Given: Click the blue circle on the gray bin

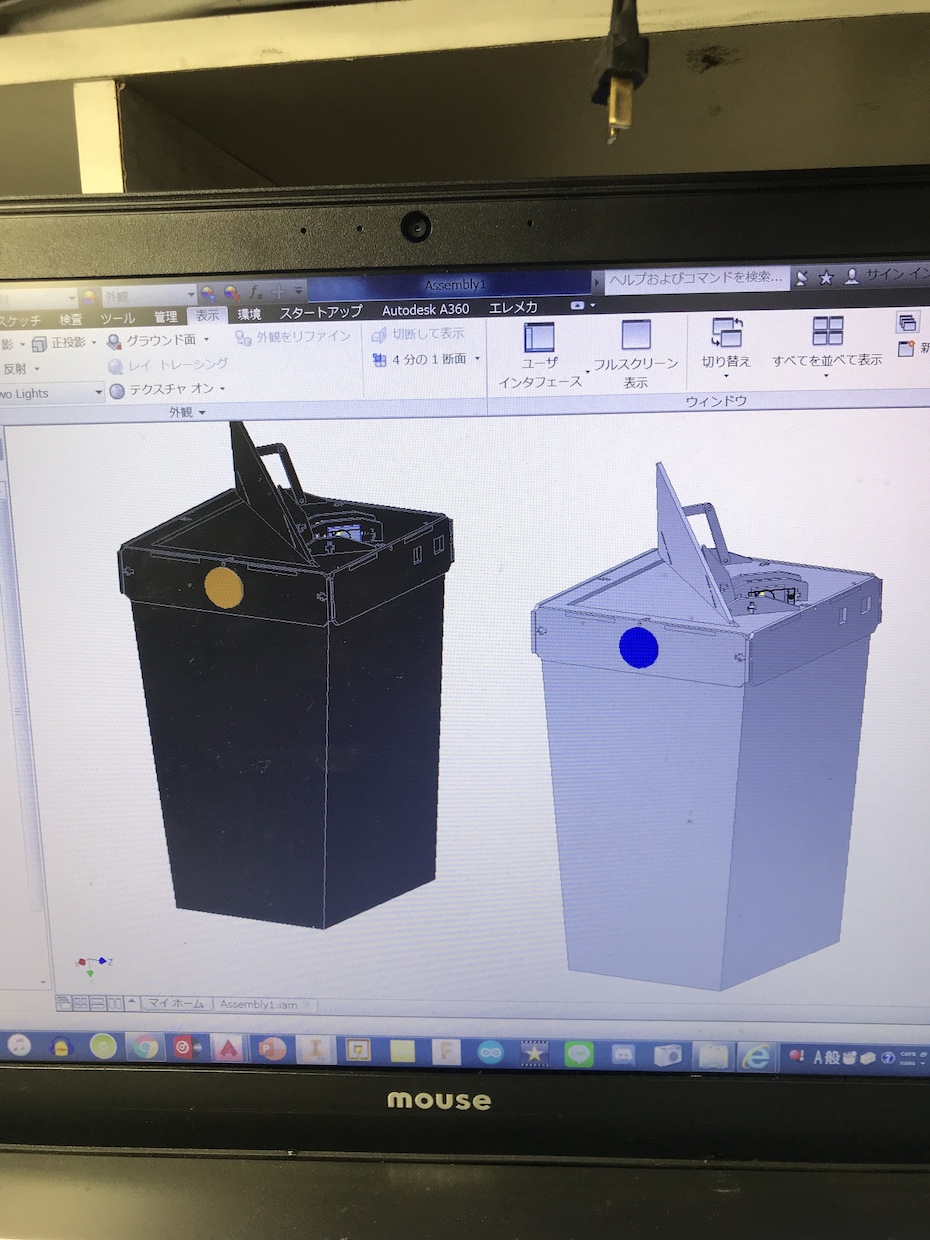Looking at the screenshot, I should tap(638, 646).
